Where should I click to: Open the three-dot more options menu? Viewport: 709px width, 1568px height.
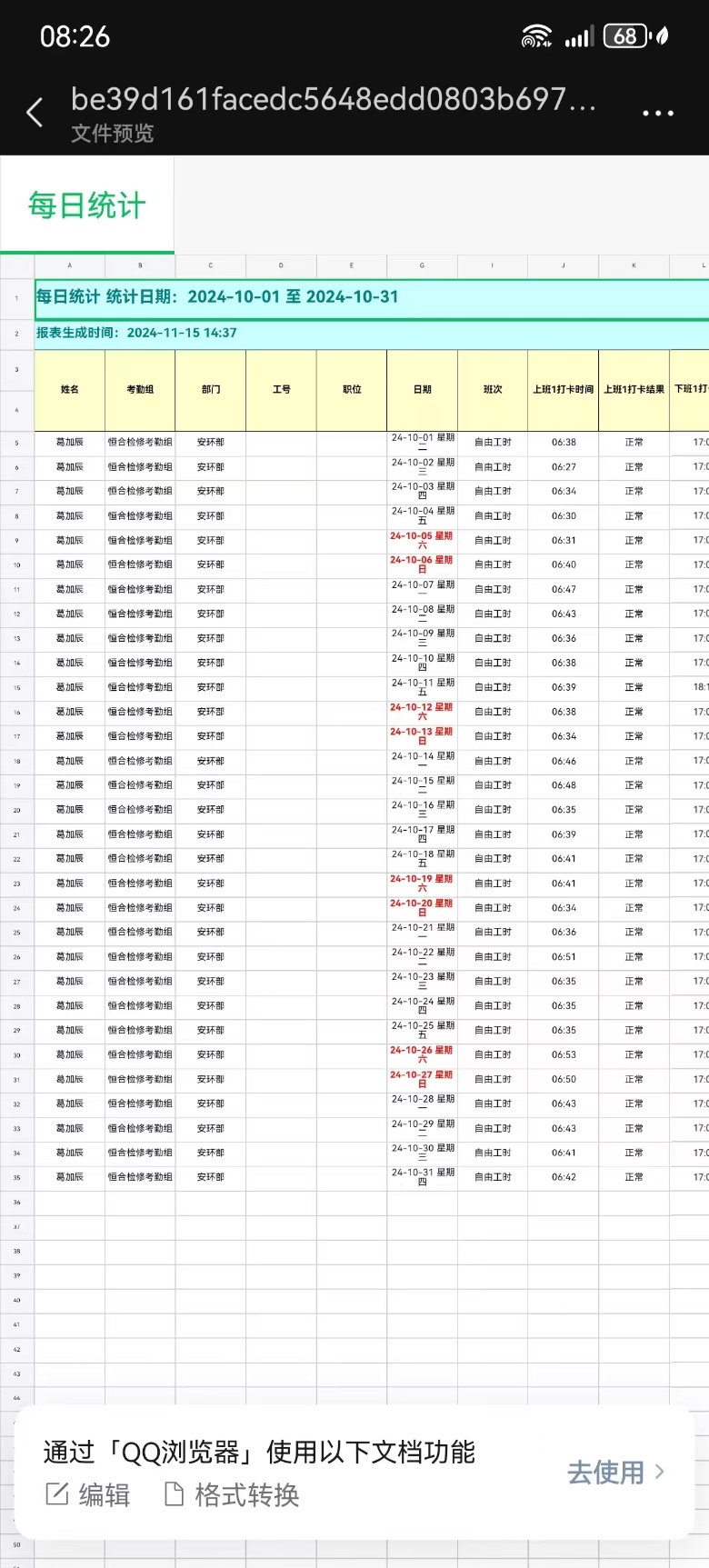pyautogui.click(x=657, y=114)
